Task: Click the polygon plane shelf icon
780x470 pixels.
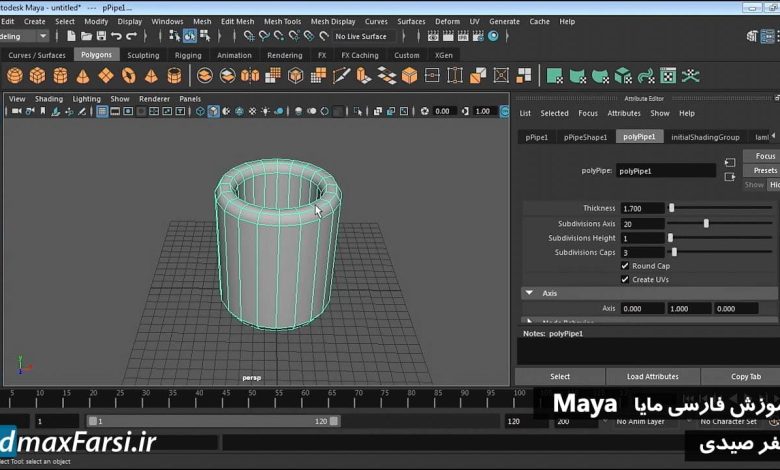Action: (106, 75)
